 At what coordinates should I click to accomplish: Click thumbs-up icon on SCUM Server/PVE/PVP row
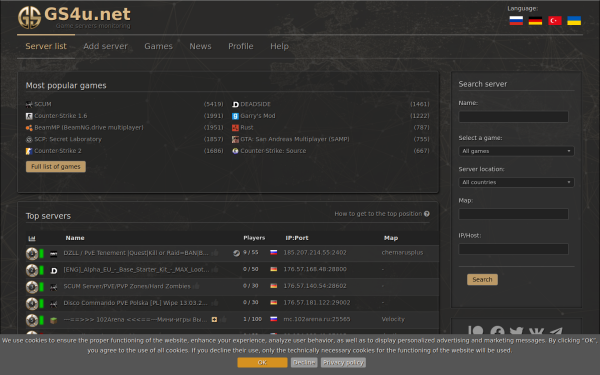(196, 286)
